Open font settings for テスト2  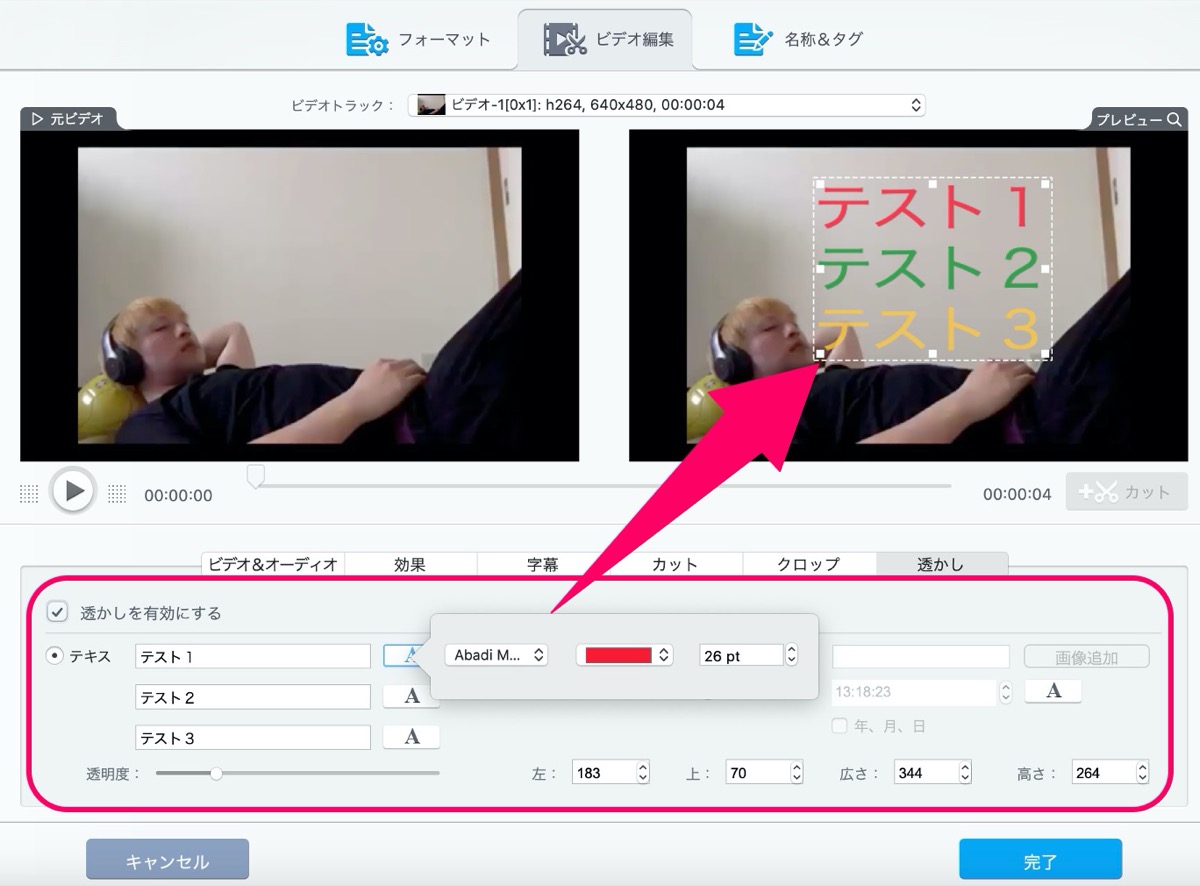click(411, 697)
